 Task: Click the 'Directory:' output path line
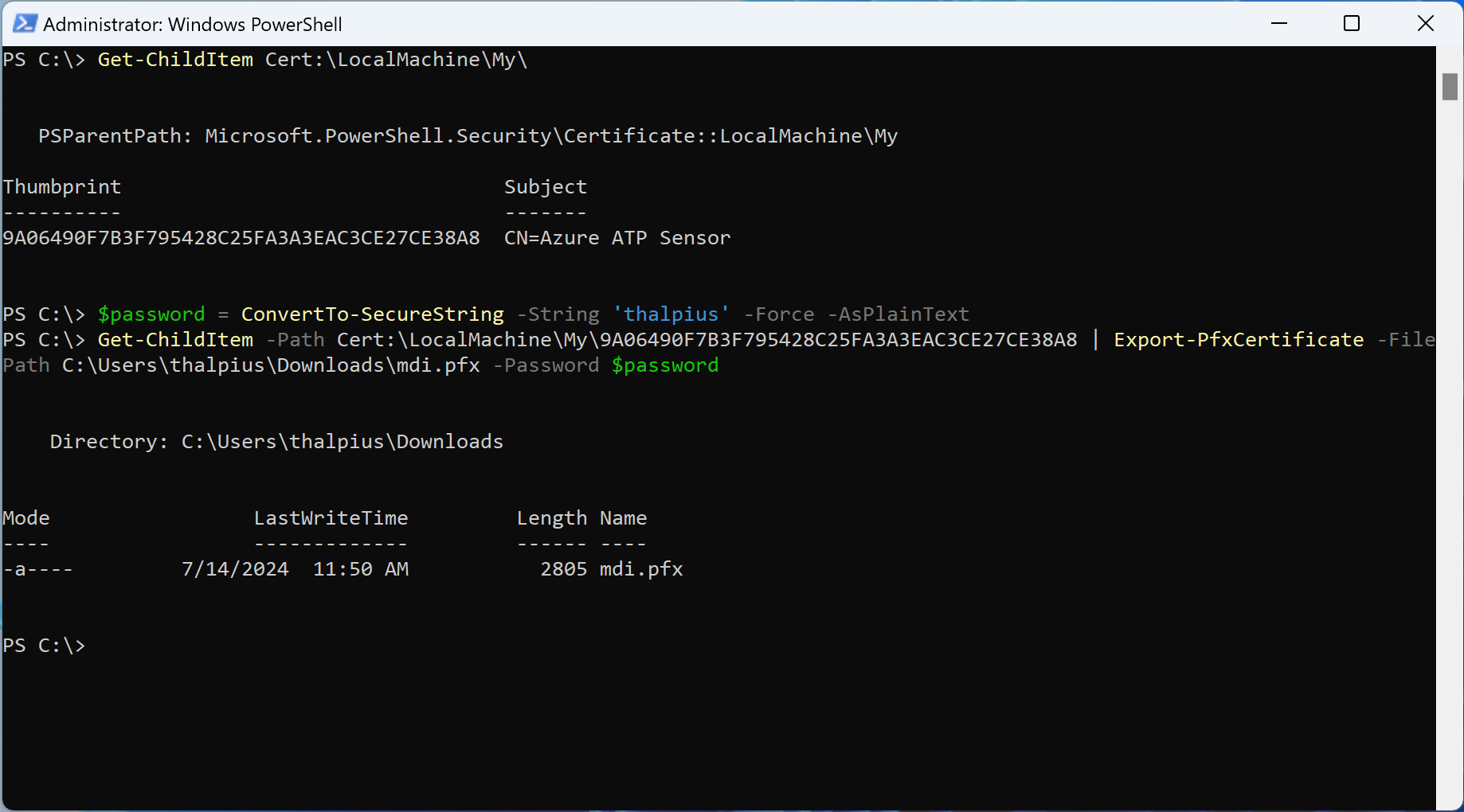(x=276, y=442)
